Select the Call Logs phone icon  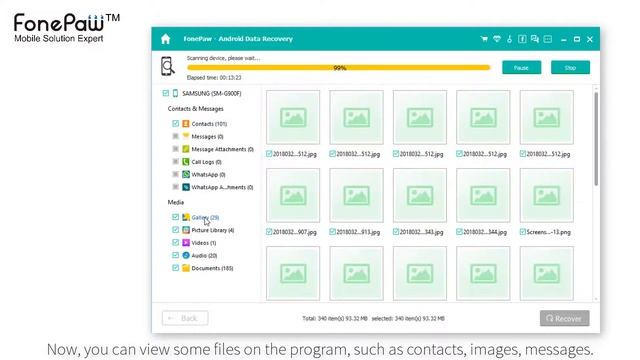[x=186, y=162]
